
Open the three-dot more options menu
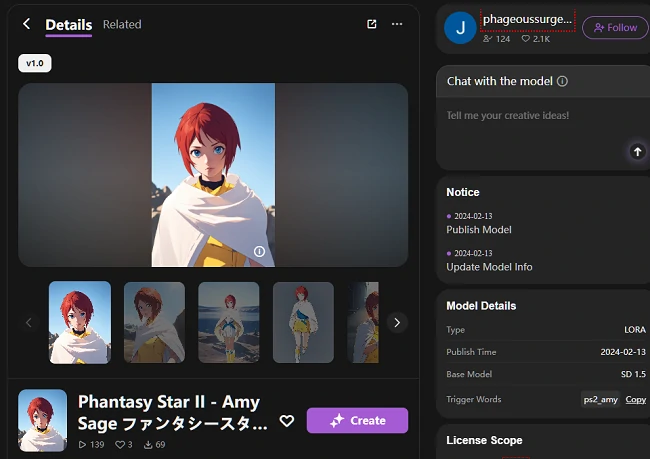(x=397, y=24)
